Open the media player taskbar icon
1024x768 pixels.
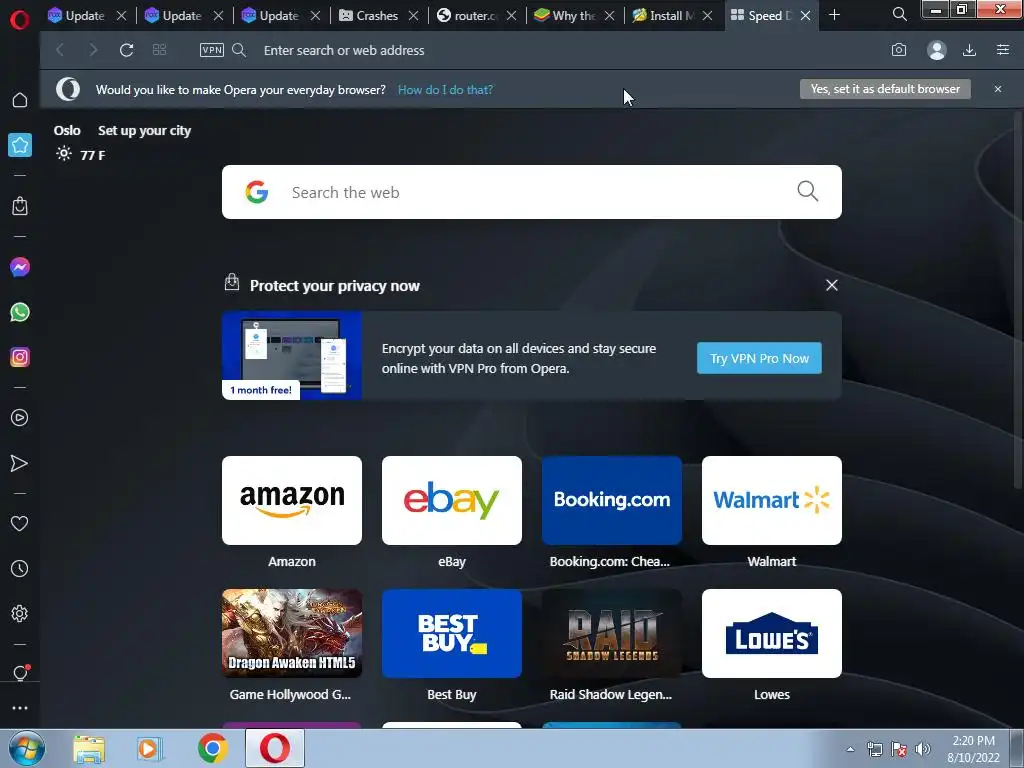[150, 749]
